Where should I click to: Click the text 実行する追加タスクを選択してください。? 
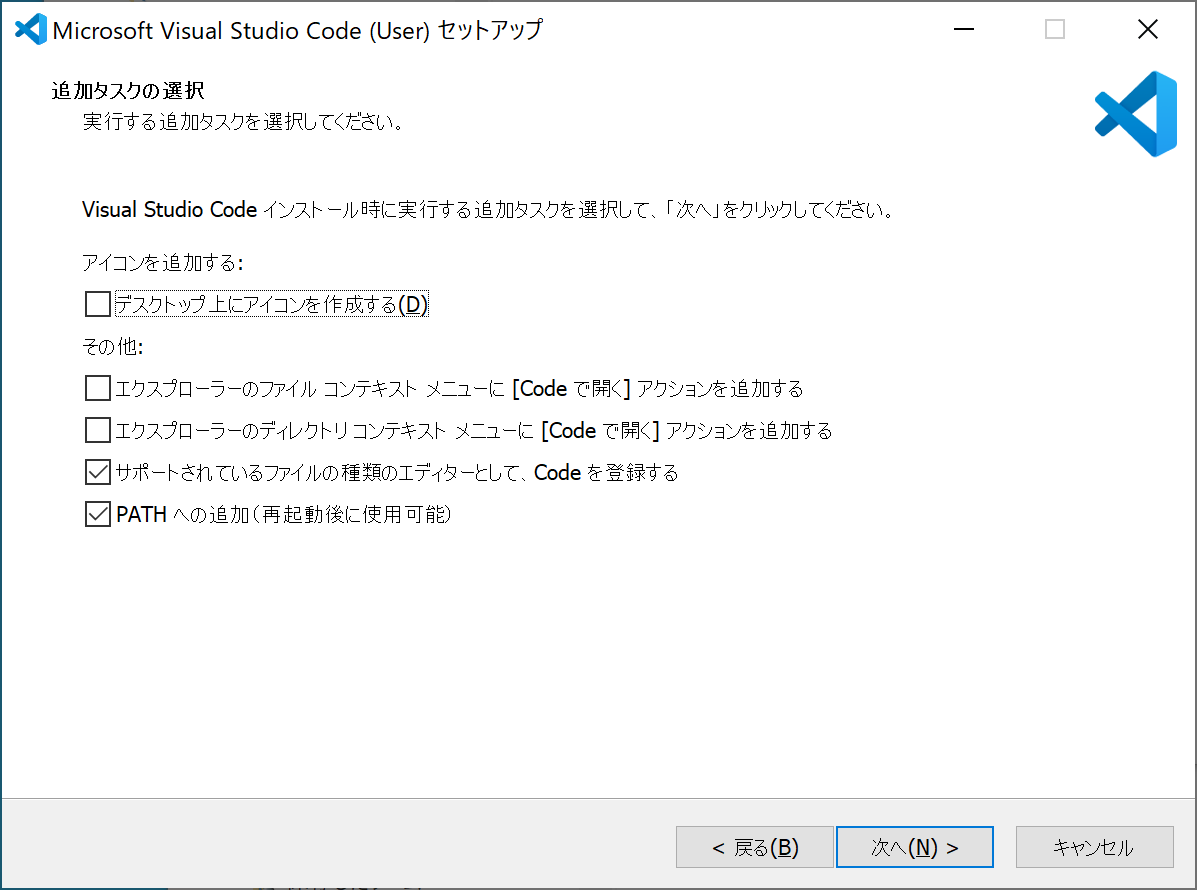(x=243, y=121)
